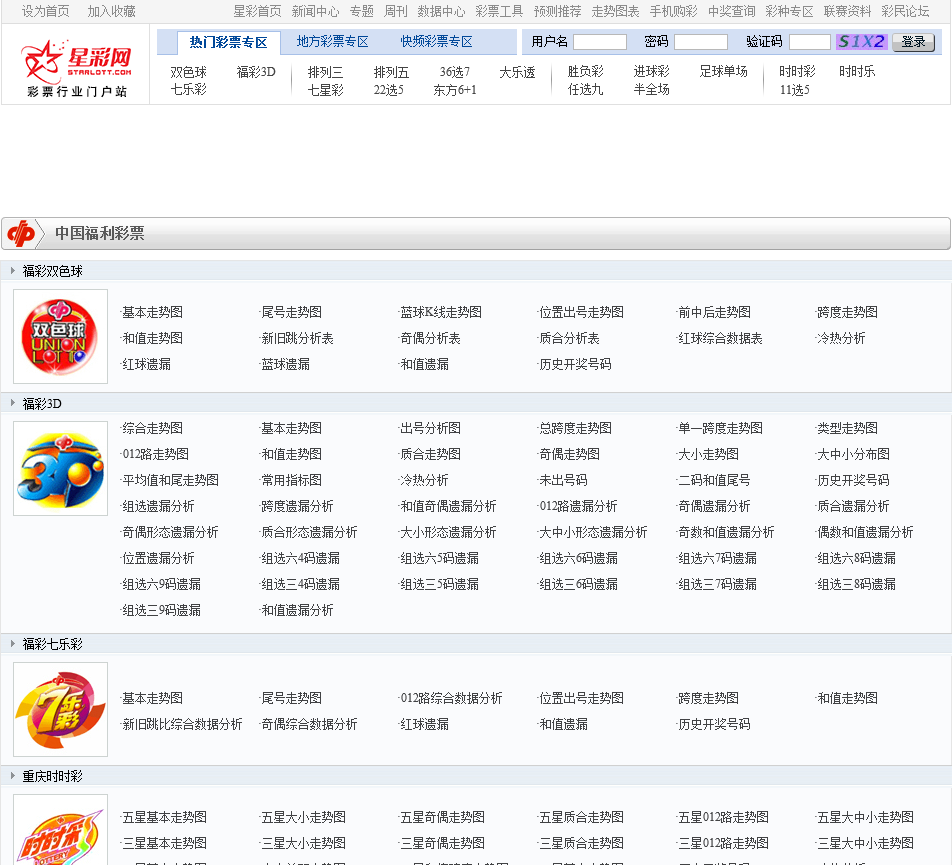Open 三星奇偶走势图 under 重庆时时彩
The width and height of the screenshot is (952, 865).
pos(442,843)
